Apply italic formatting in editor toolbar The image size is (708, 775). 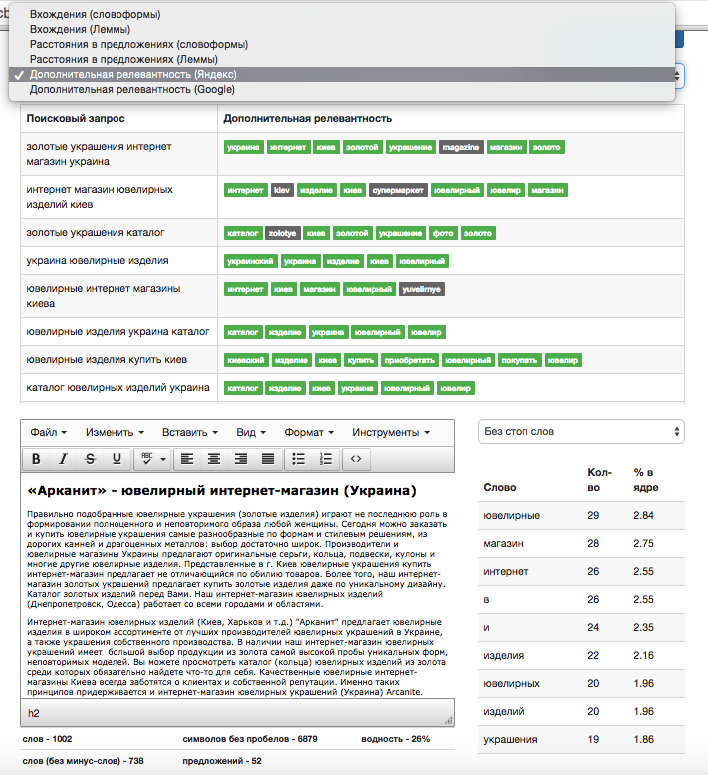click(63, 459)
